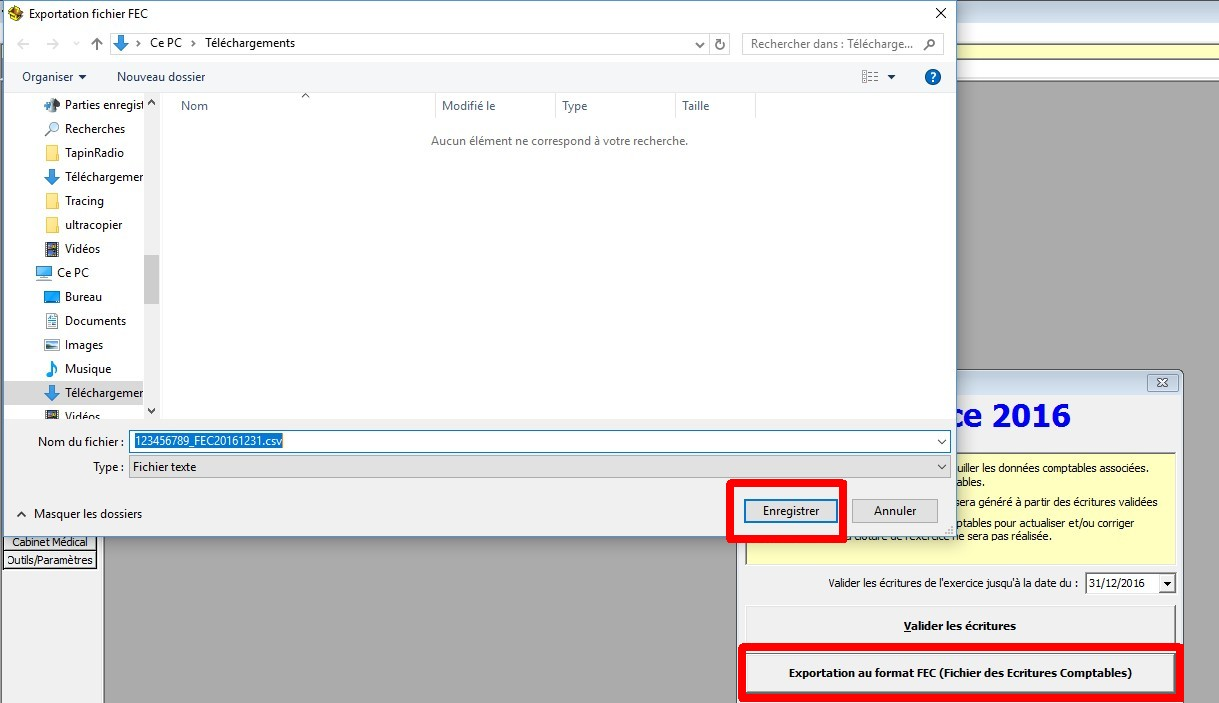The height and width of the screenshot is (703, 1219).
Task: Collapse folders with Masquer les dossiers
Action: (80, 514)
